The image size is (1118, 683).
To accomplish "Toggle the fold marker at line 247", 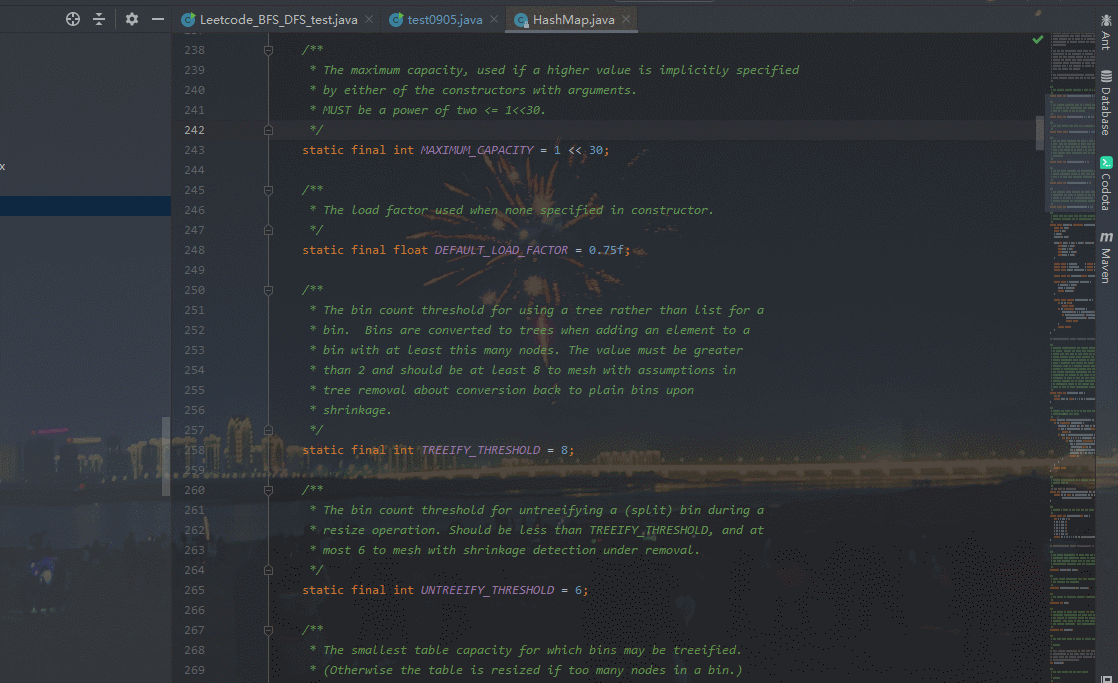I will pos(268,230).
